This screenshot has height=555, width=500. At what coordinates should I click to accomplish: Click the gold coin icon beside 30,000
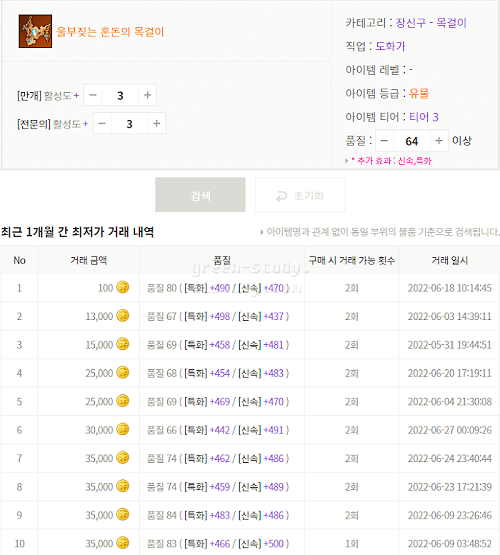pyautogui.click(x=123, y=429)
